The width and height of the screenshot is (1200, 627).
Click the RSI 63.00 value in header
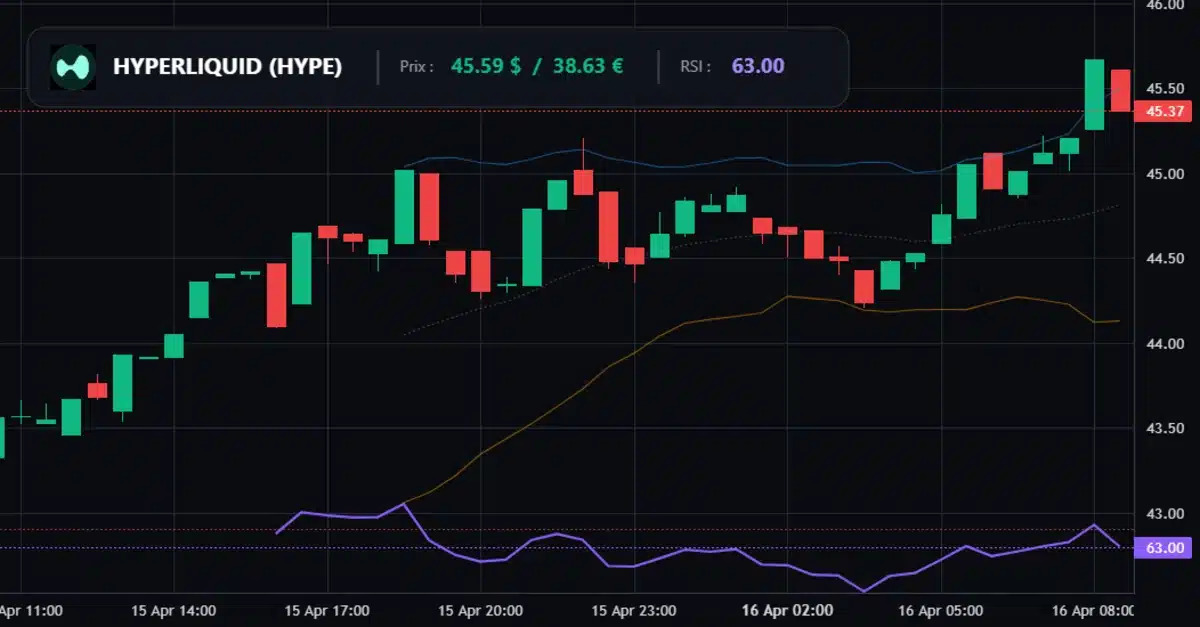pos(757,67)
